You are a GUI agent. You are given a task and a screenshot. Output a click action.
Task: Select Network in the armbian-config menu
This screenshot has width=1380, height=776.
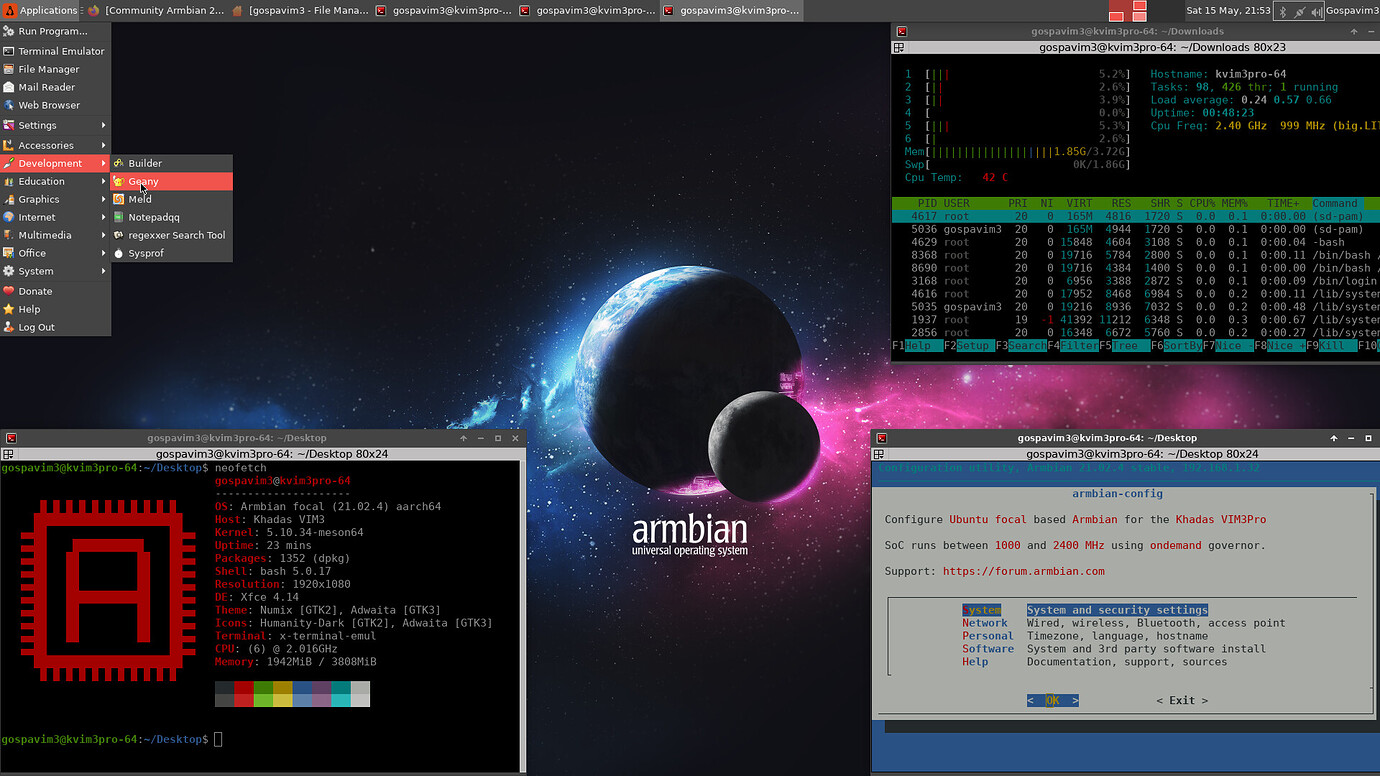point(1124,623)
